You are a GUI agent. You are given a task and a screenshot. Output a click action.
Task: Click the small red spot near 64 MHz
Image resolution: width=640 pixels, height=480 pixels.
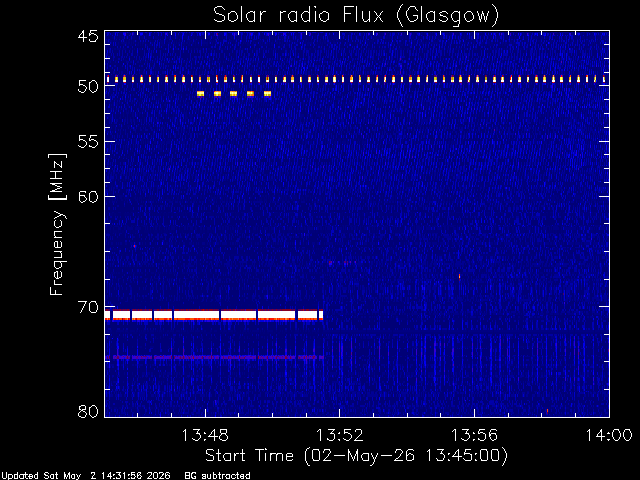[x=134, y=246]
